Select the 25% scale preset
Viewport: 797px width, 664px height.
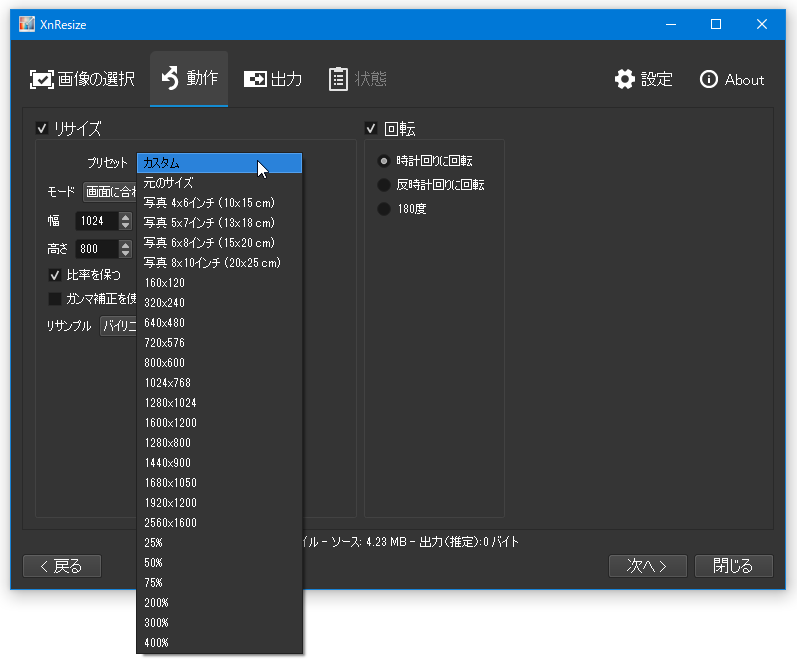[x=219, y=542]
